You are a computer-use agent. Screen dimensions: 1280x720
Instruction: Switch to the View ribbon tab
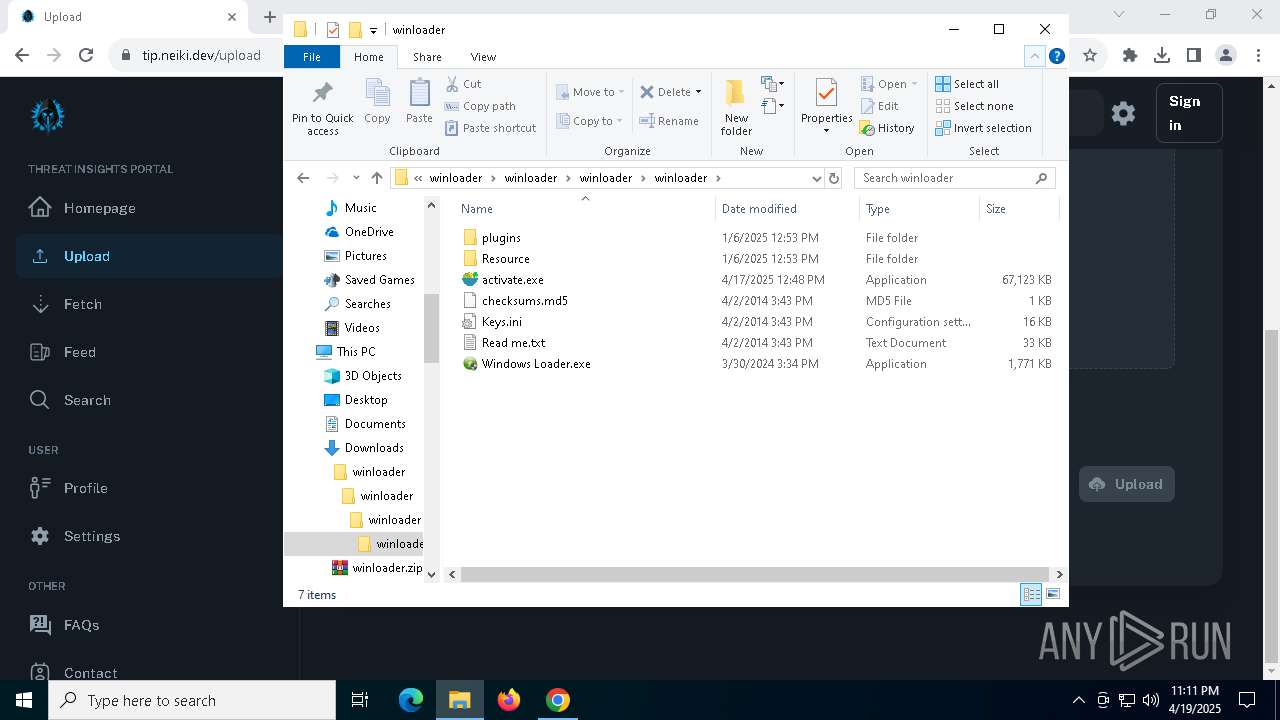[x=483, y=57]
